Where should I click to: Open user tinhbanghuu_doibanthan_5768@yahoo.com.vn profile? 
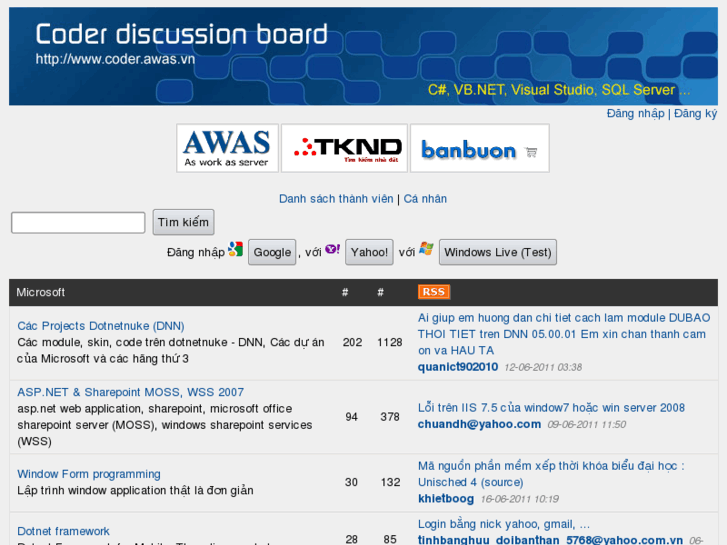[x=550, y=540]
